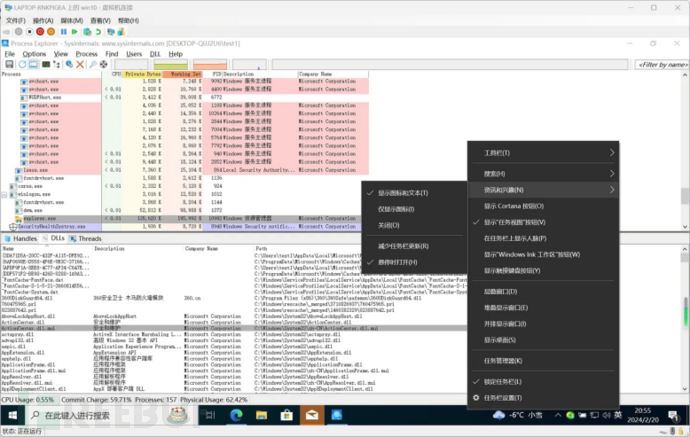Click the Refresh Now toolbar icon
690x437 pixels.
[21, 64]
